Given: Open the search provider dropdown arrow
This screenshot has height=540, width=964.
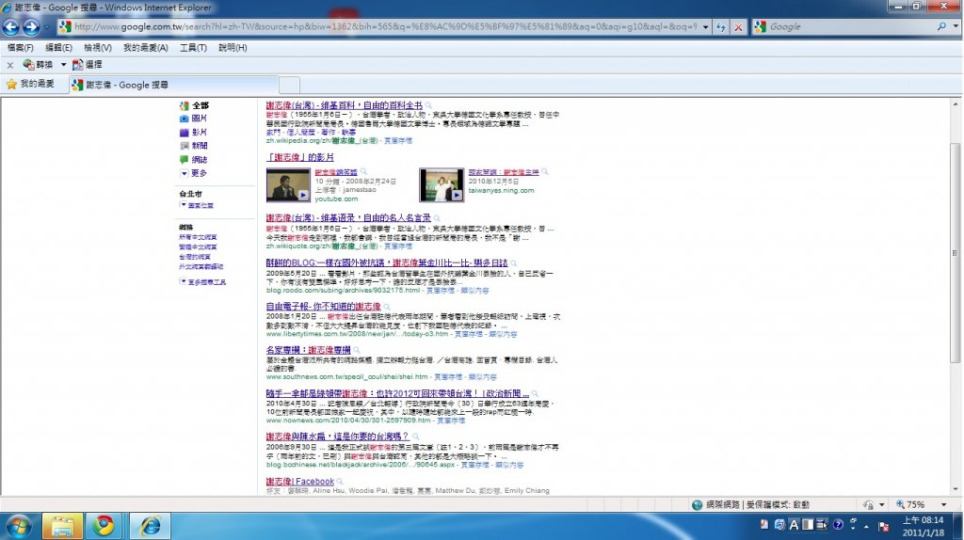Looking at the screenshot, I should click(954, 27).
